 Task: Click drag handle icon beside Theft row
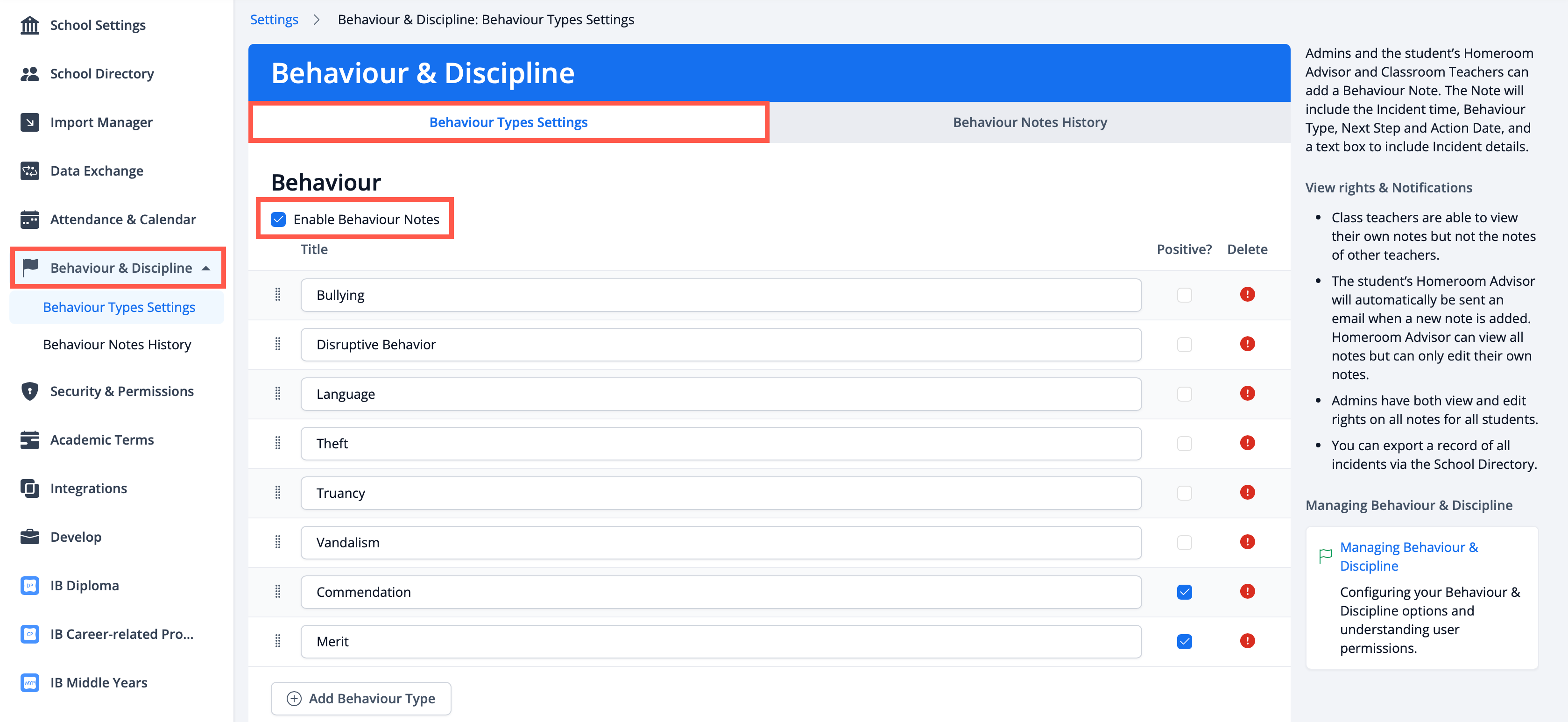[x=277, y=443]
